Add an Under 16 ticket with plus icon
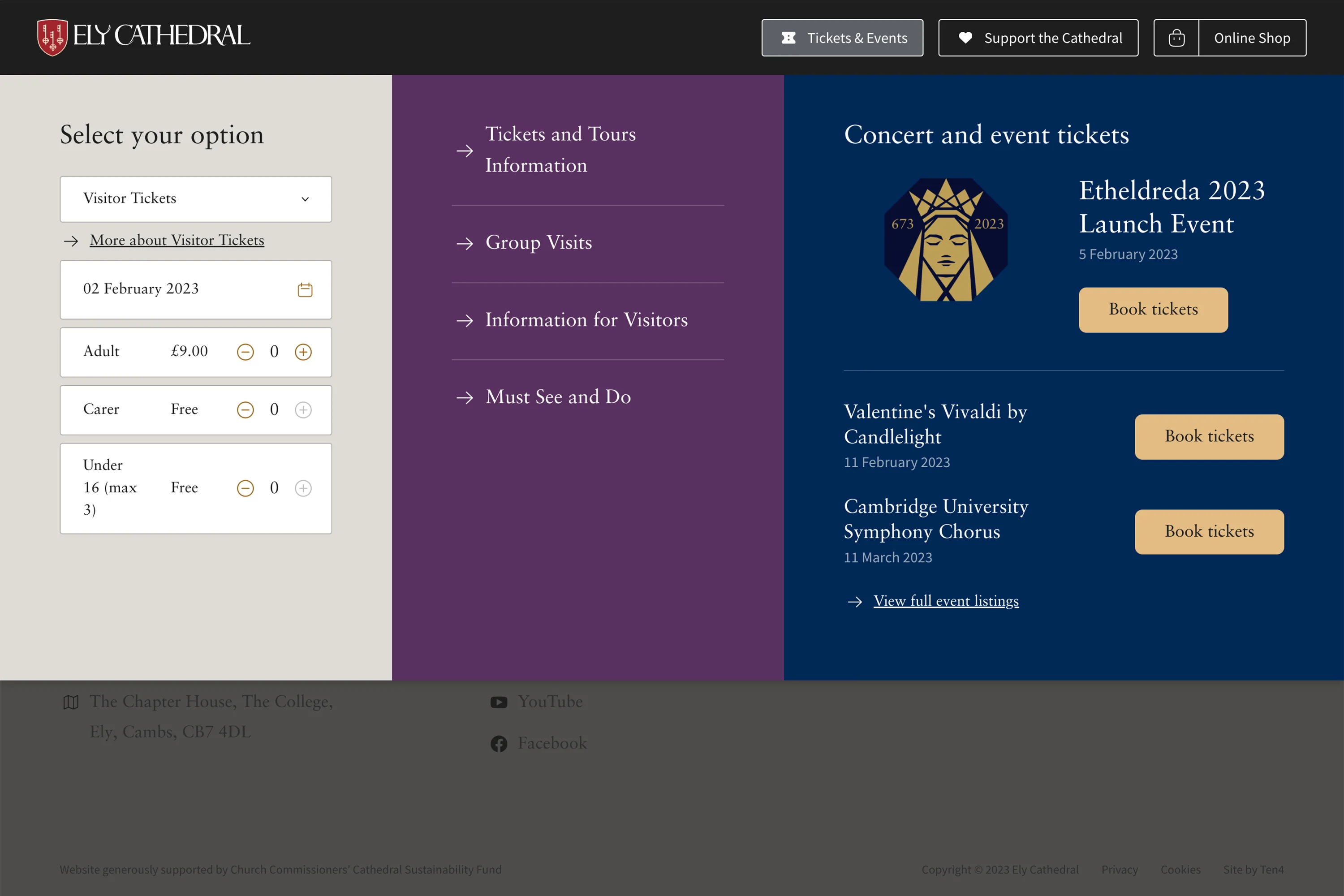The width and height of the screenshot is (1344, 896). (x=303, y=488)
